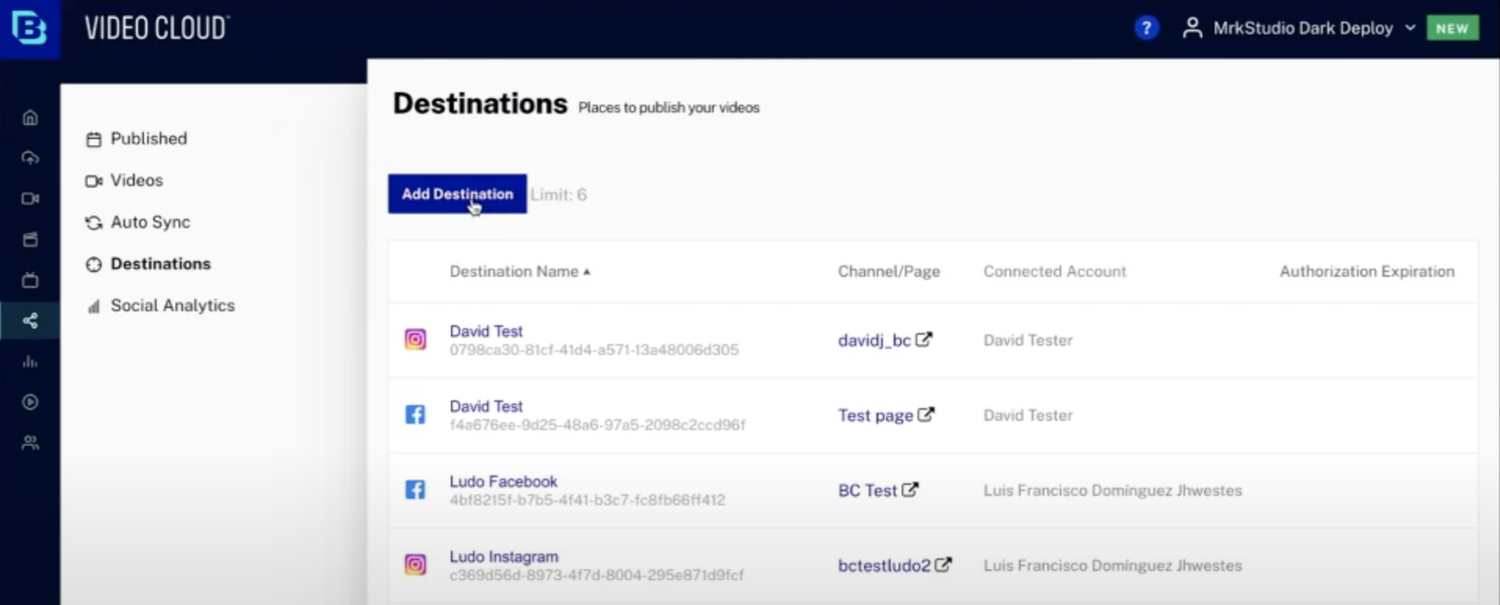
Task: Click external link icon next to bctestludo2
Action: [943, 565]
